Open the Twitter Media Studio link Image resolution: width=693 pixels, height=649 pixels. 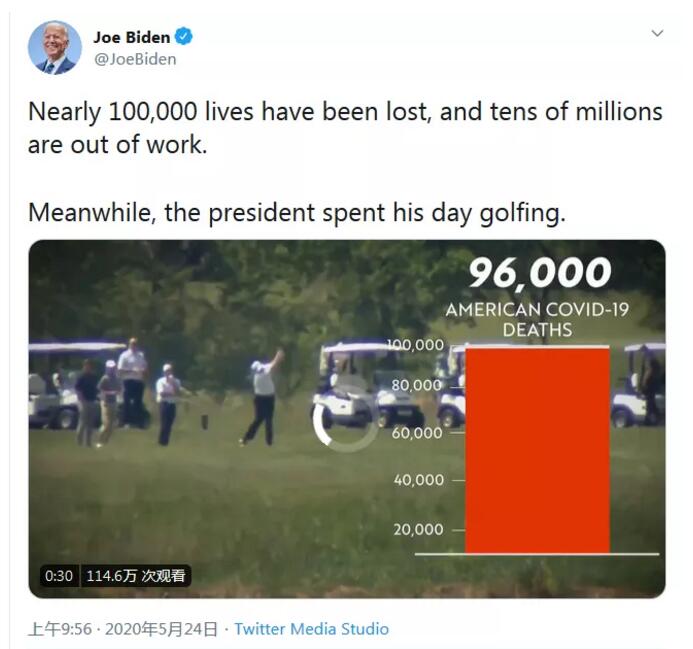coord(311,629)
